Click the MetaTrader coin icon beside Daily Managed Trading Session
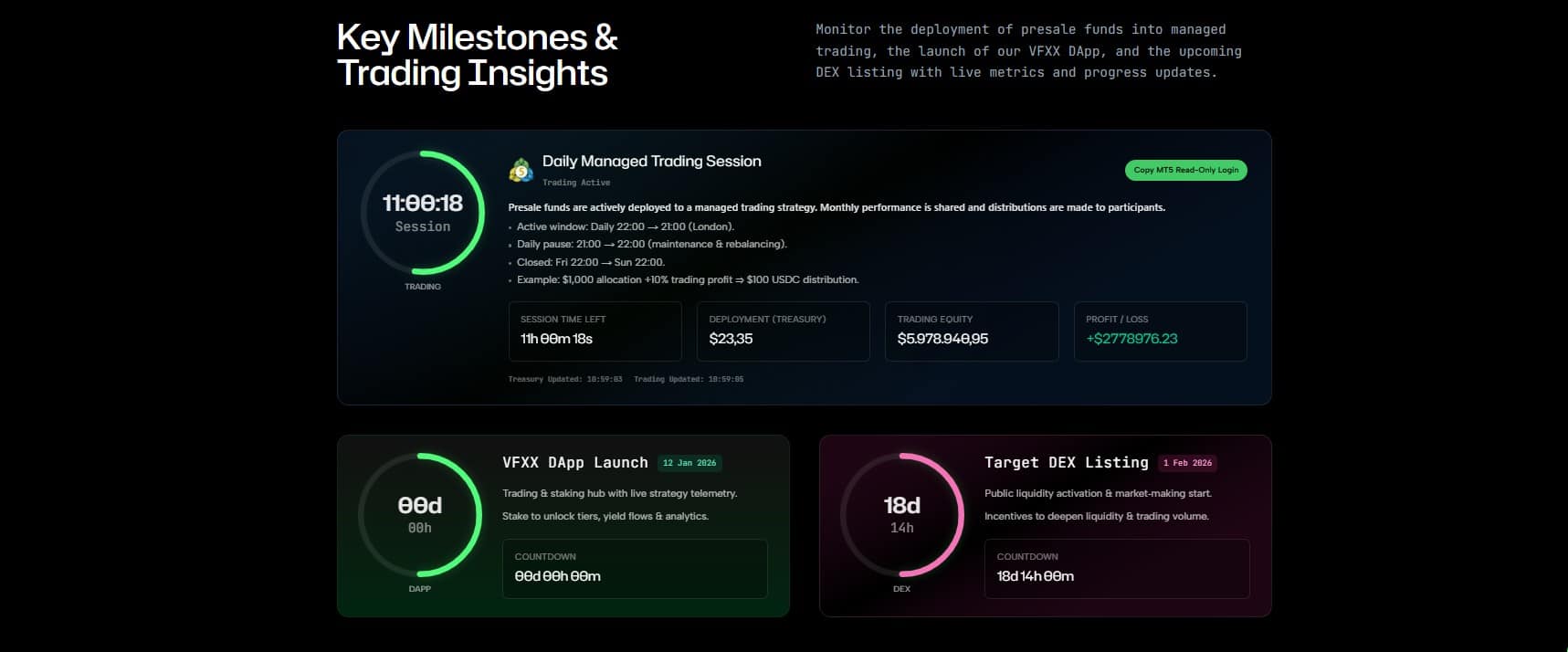Viewport: 1568px width, 652px height. tap(521, 170)
